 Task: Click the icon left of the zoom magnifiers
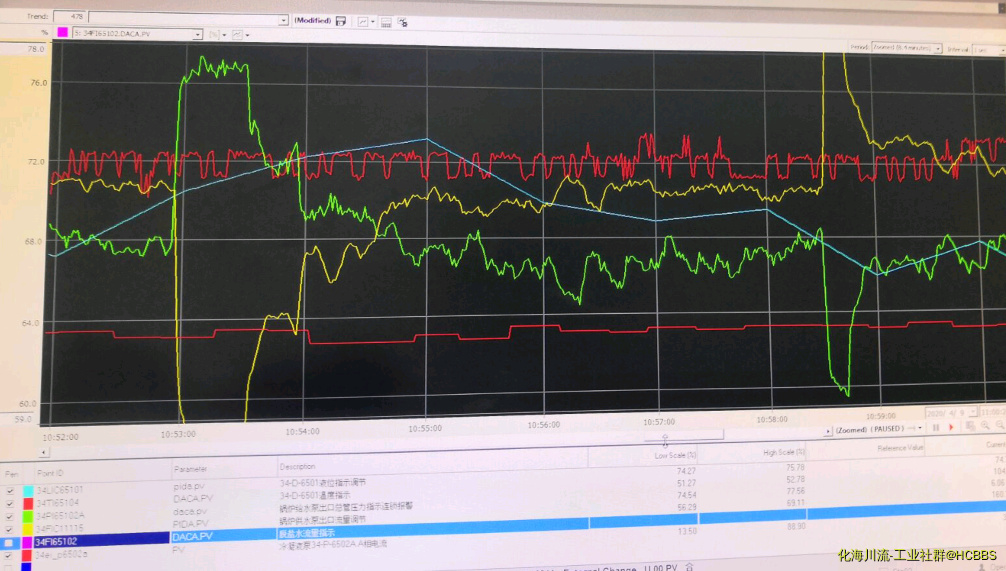pyautogui.click(x=970, y=427)
